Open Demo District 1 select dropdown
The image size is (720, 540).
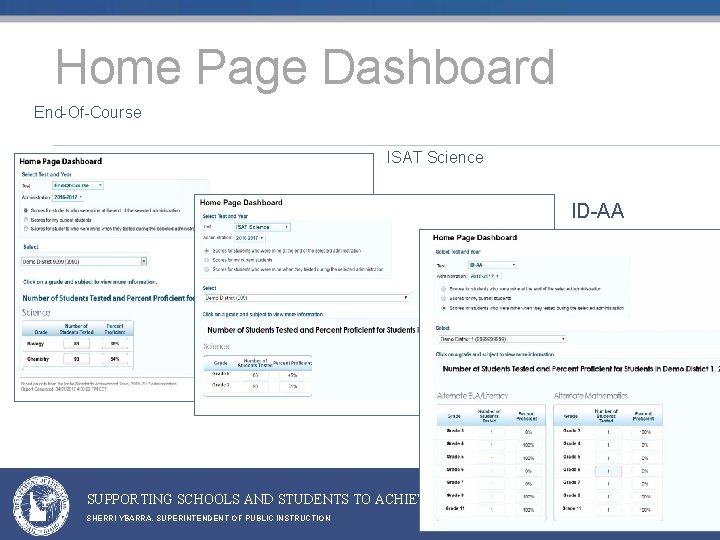tap(502, 339)
